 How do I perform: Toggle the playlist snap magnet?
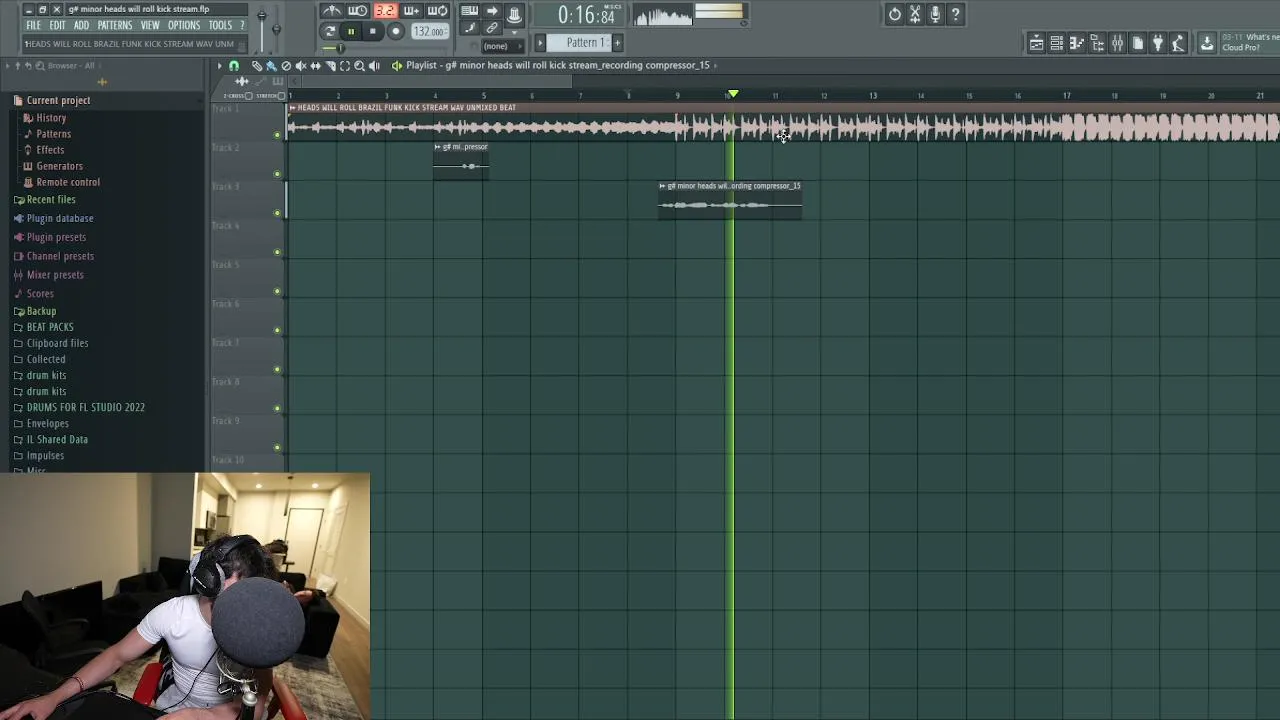pos(234,65)
